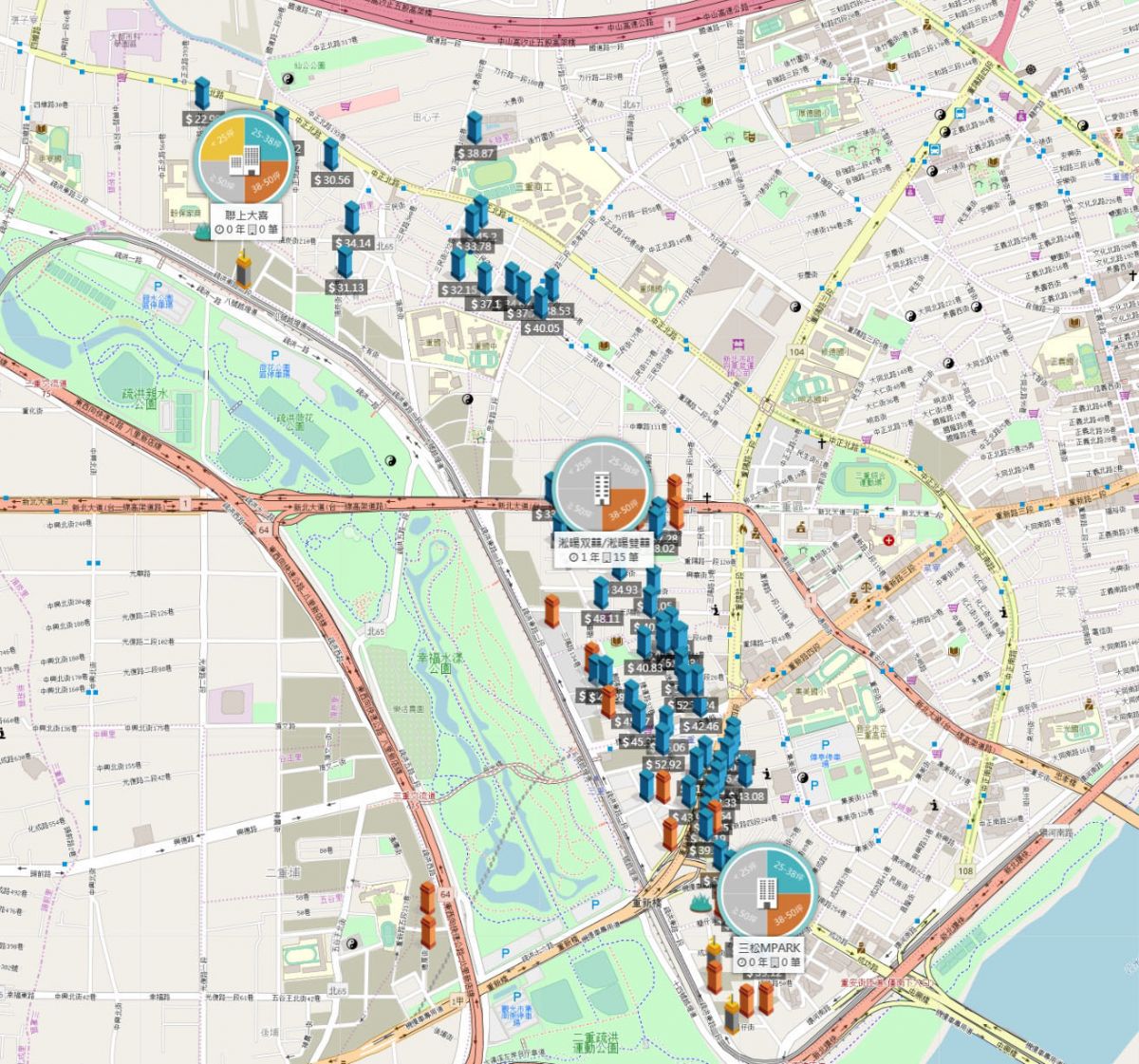Viewport: 1139px width, 1064px height.
Task: Click the yin-yang temple icon near 仙公公園
Action: [x=289, y=80]
